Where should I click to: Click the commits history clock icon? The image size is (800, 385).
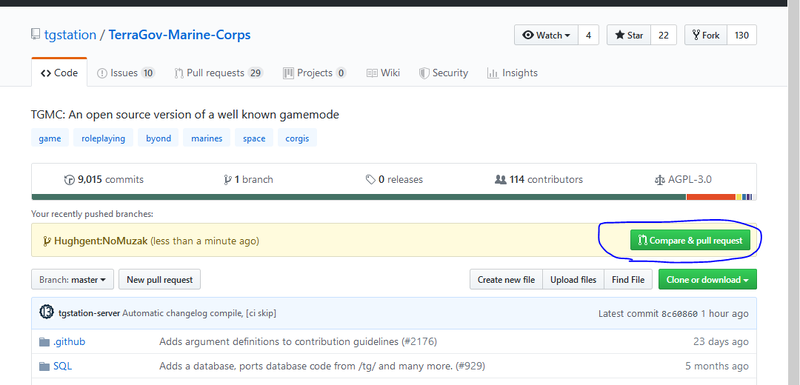coord(69,179)
